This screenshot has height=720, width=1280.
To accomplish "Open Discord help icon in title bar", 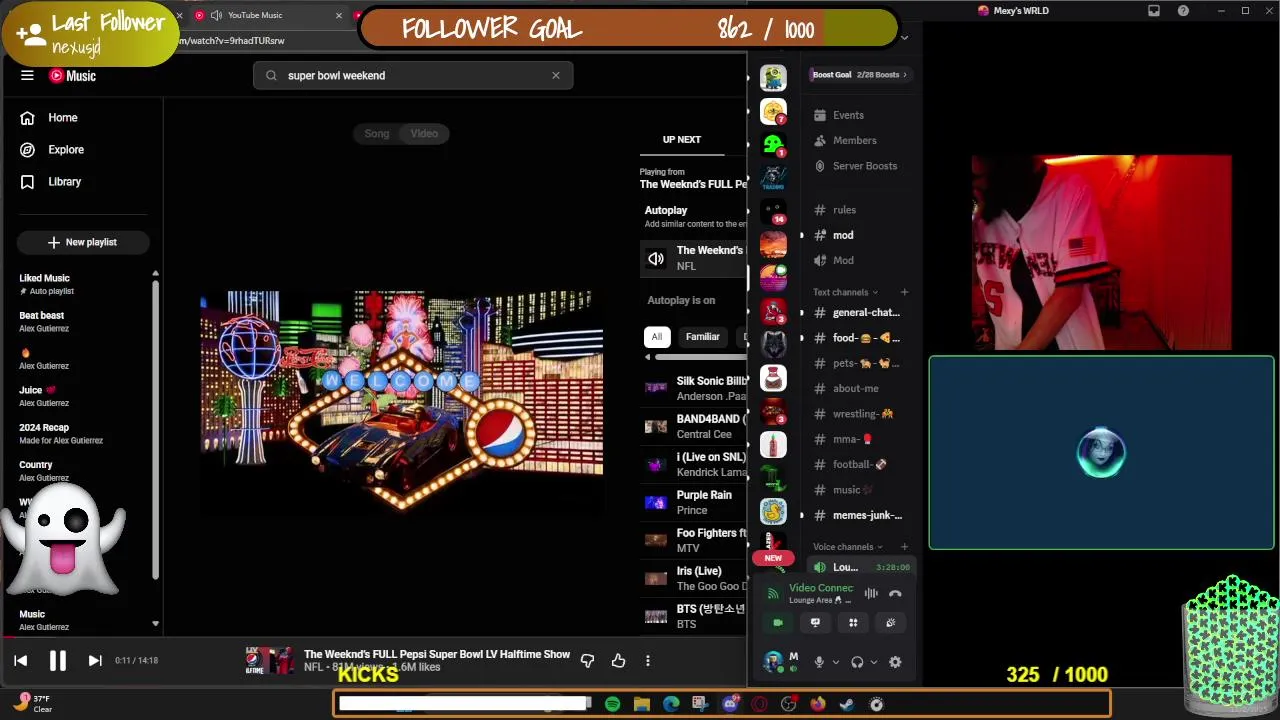I will pos(1183,11).
